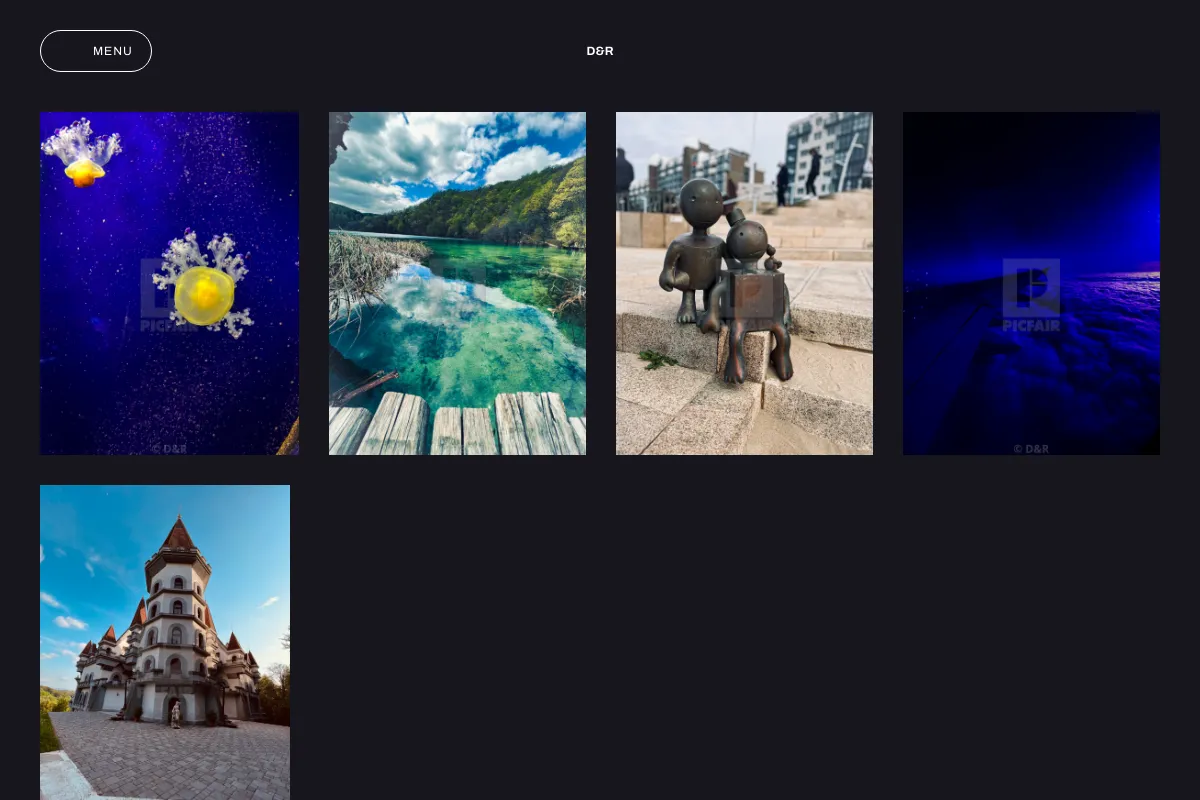The image size is (1200, 800).
Task: Click the D&R site title
Action: click(600, 51)
